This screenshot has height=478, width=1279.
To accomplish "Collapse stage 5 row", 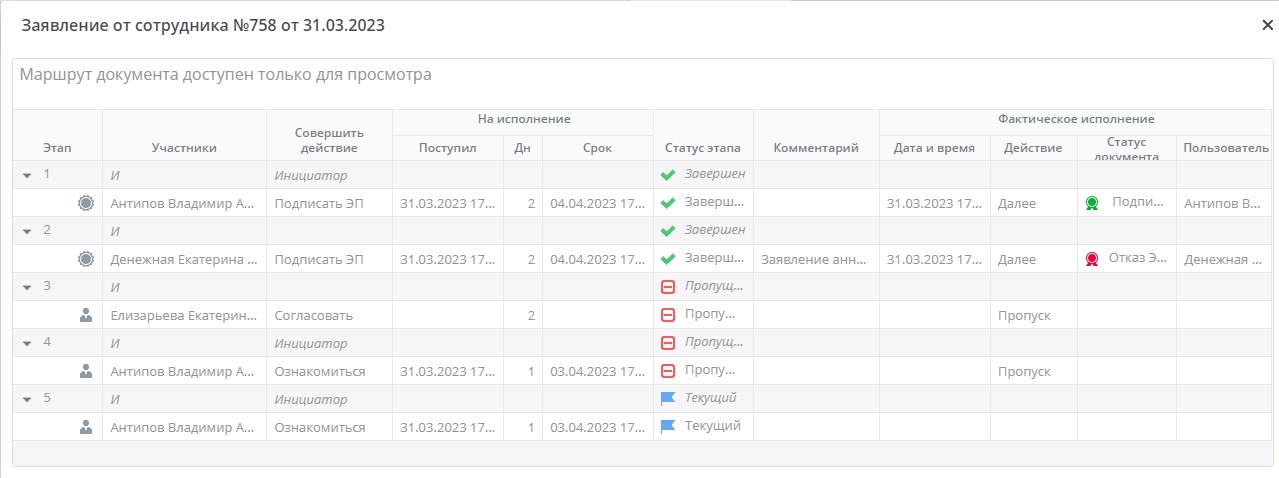I will [26, 399].
